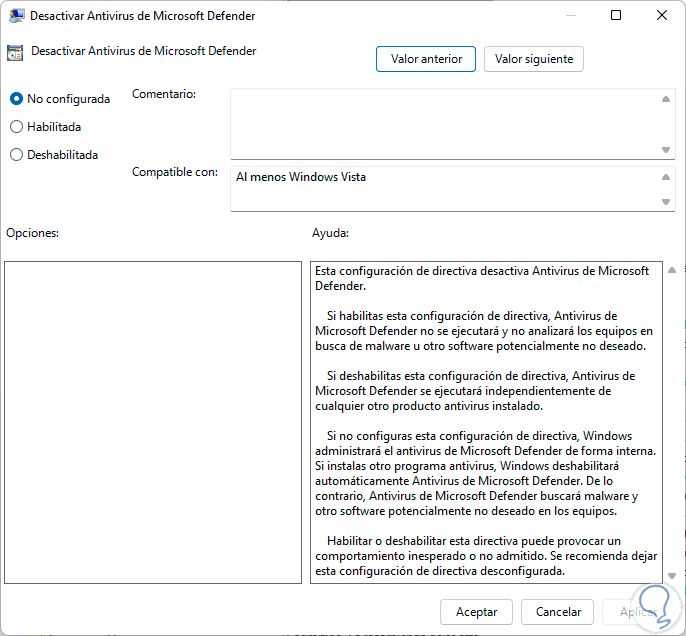
Task: Click Ayuda panel scroll down arrow
Action: (x=672, y=576)
